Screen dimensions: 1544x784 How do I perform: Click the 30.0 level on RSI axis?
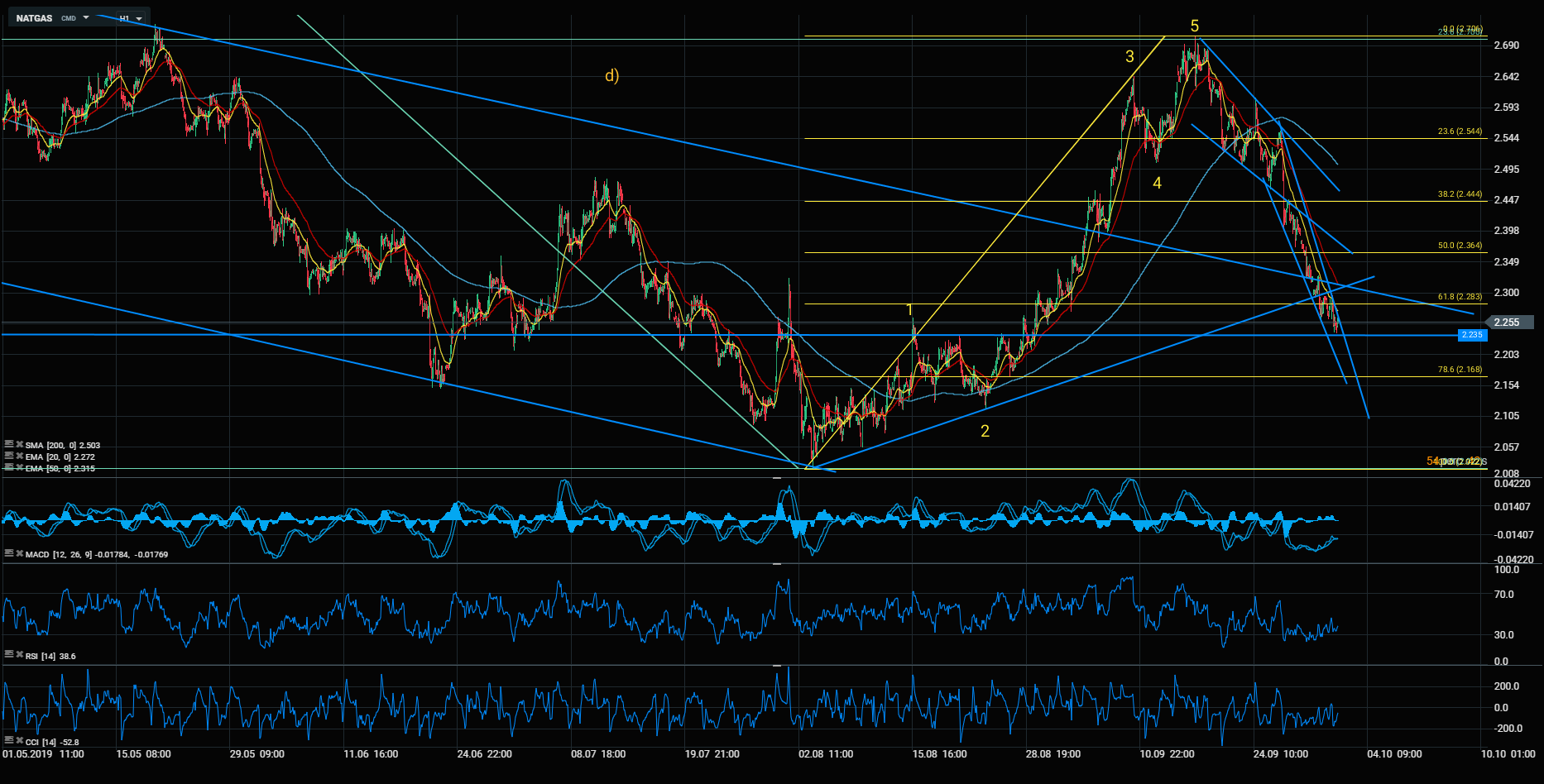[x=1504, y=635]
